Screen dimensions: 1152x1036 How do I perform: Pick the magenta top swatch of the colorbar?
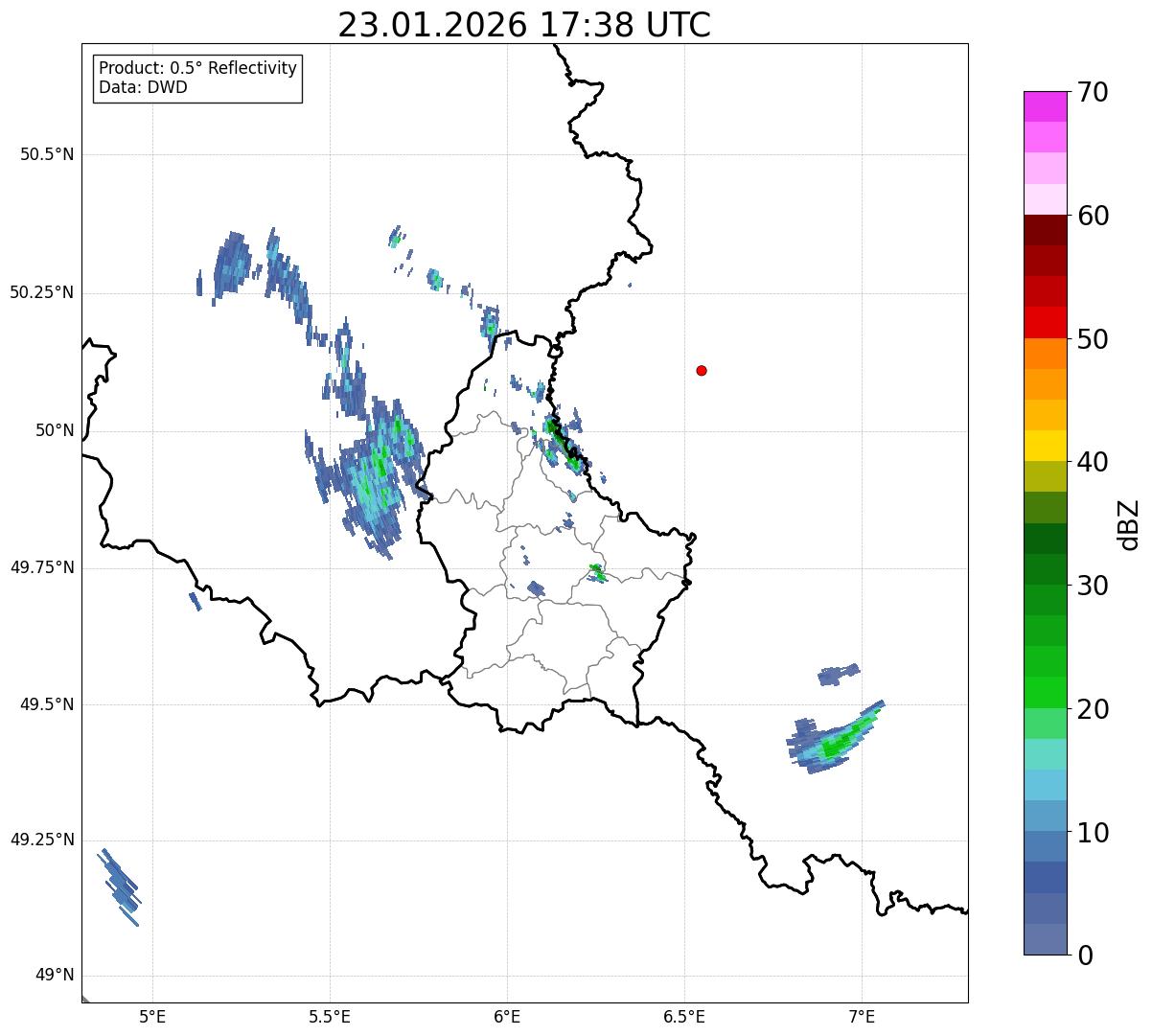point(1045,106)
